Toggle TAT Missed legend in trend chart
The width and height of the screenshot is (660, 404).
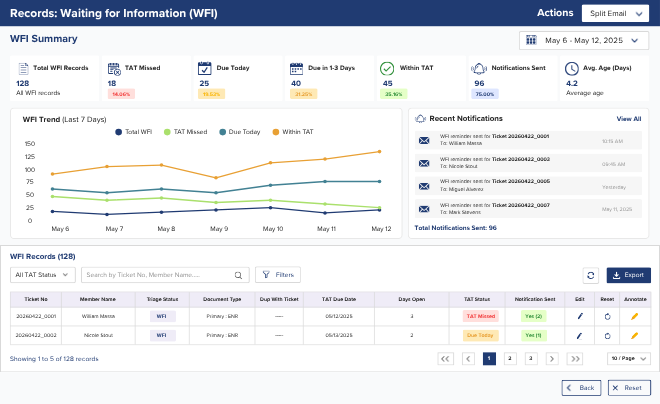point(185,132)
